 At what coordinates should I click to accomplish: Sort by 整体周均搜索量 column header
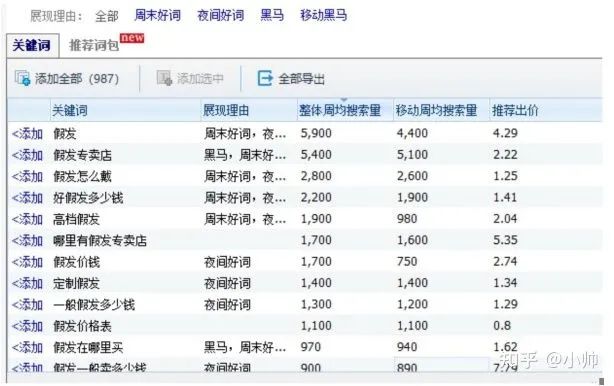(x=340, y=110)
